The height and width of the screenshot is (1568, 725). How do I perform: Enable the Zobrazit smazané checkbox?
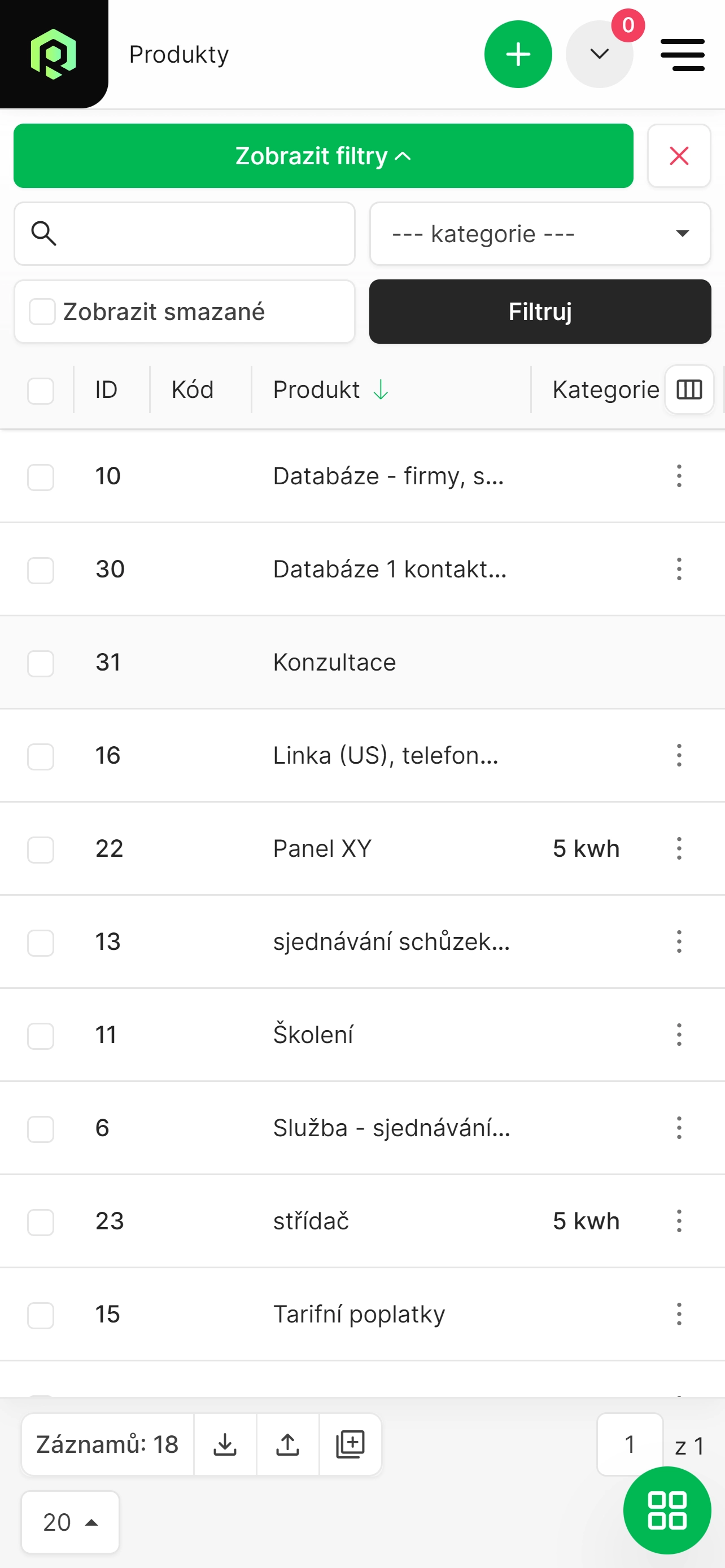(x=42, y=312)
